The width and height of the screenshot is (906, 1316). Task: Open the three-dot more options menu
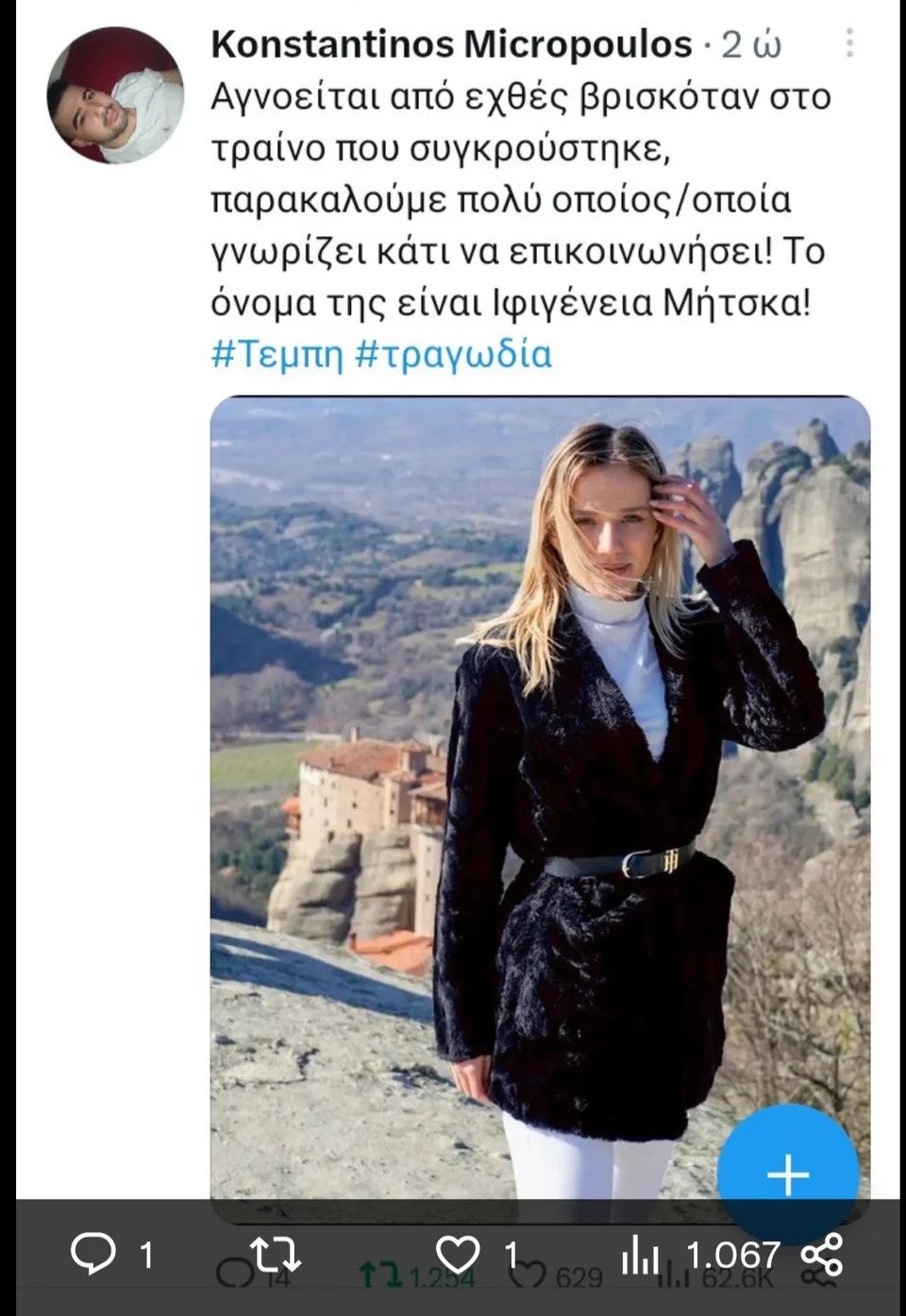[849, 42]
